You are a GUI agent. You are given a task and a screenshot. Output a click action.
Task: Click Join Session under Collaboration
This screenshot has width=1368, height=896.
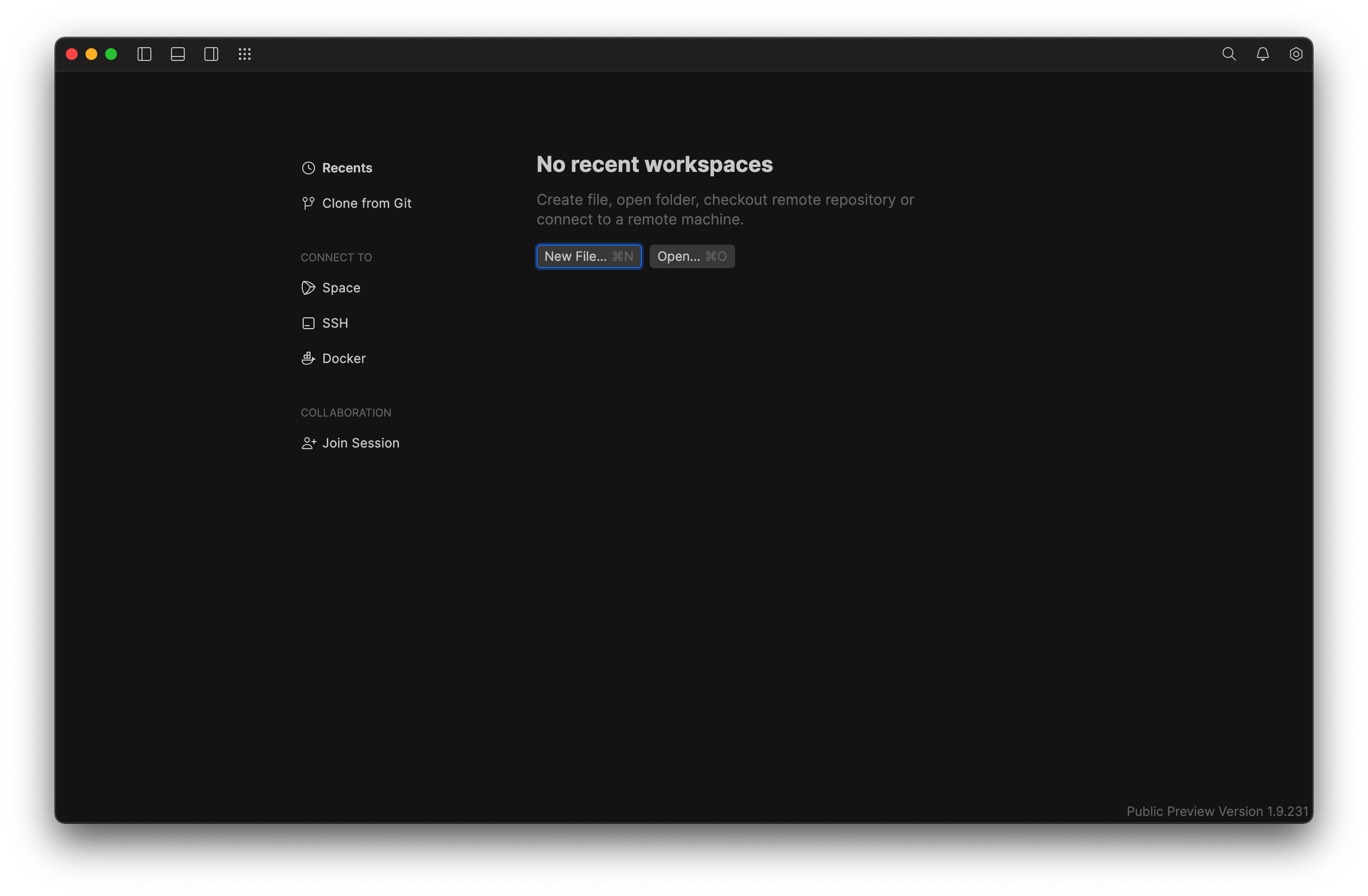(x=360, y=443)
